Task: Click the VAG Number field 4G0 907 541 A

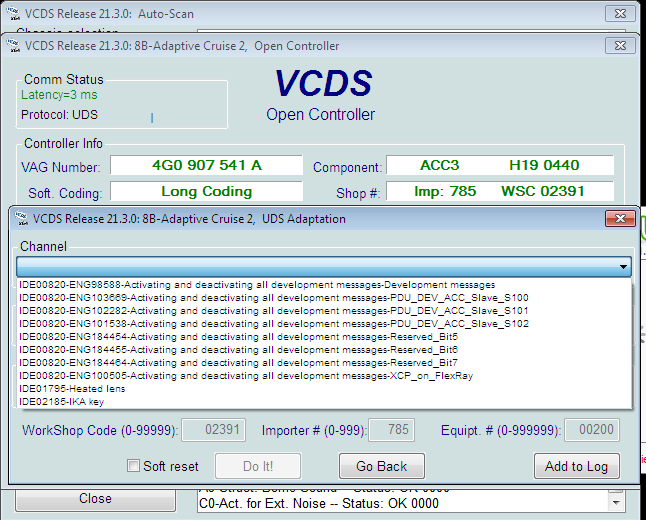Action: tap(206, 165)
